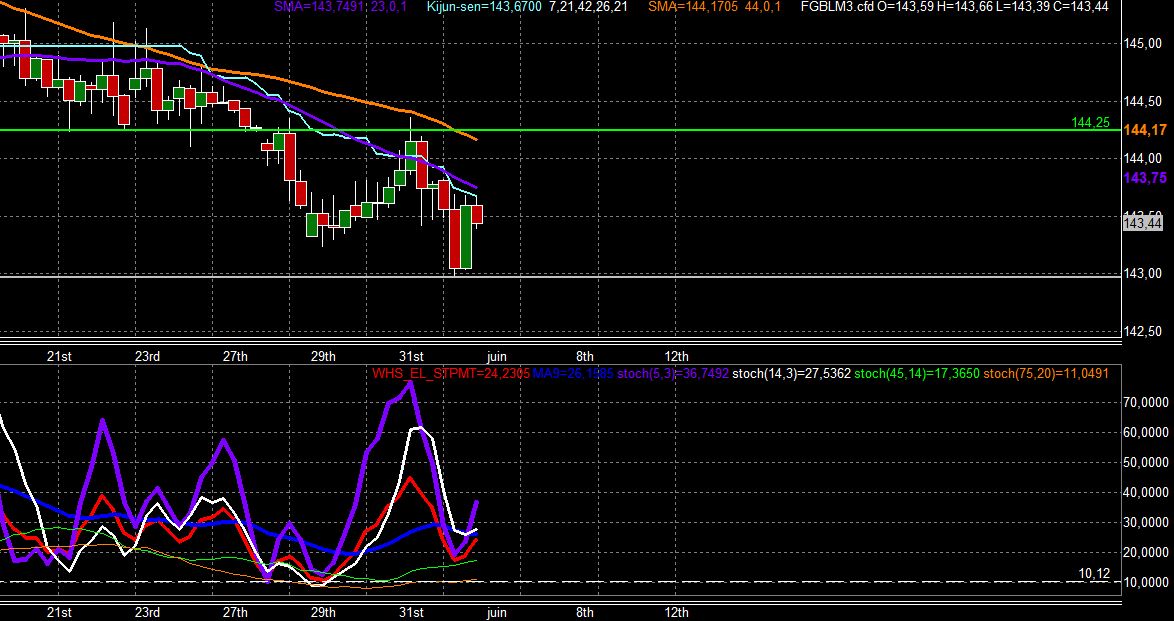Screen dimensions: 1174x621
Task: Click the 21st date under the oscillator panel
Action: (59, 612)
